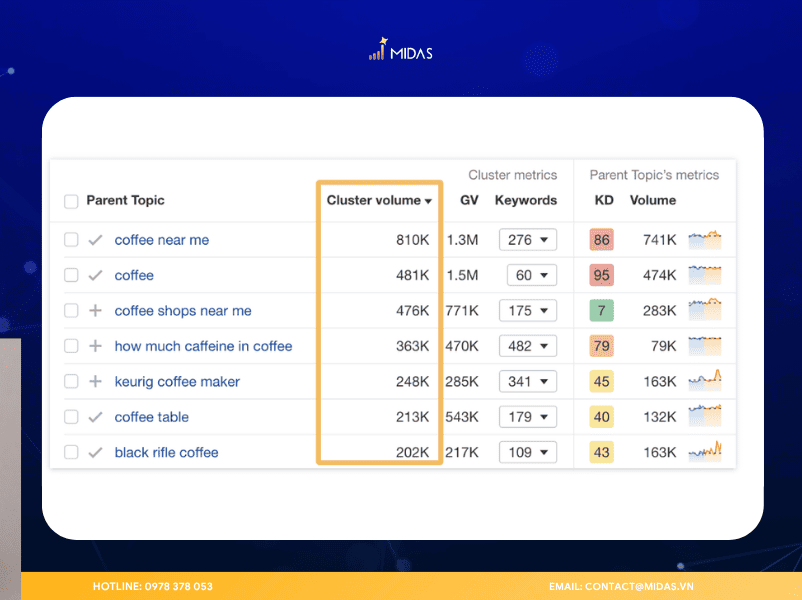
Task: Check the box for how much caffeine in coffee
Action: pyautogui.click(x=71, y=346)
